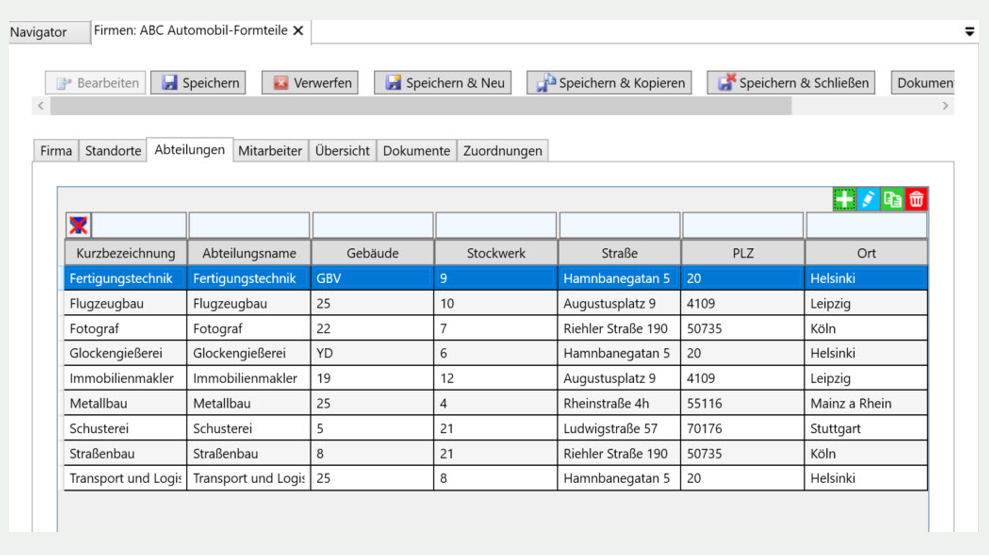989x557 pixels.
Task: Click toolbar scrollbar right arrow
Action: click(x=945, y=106)
